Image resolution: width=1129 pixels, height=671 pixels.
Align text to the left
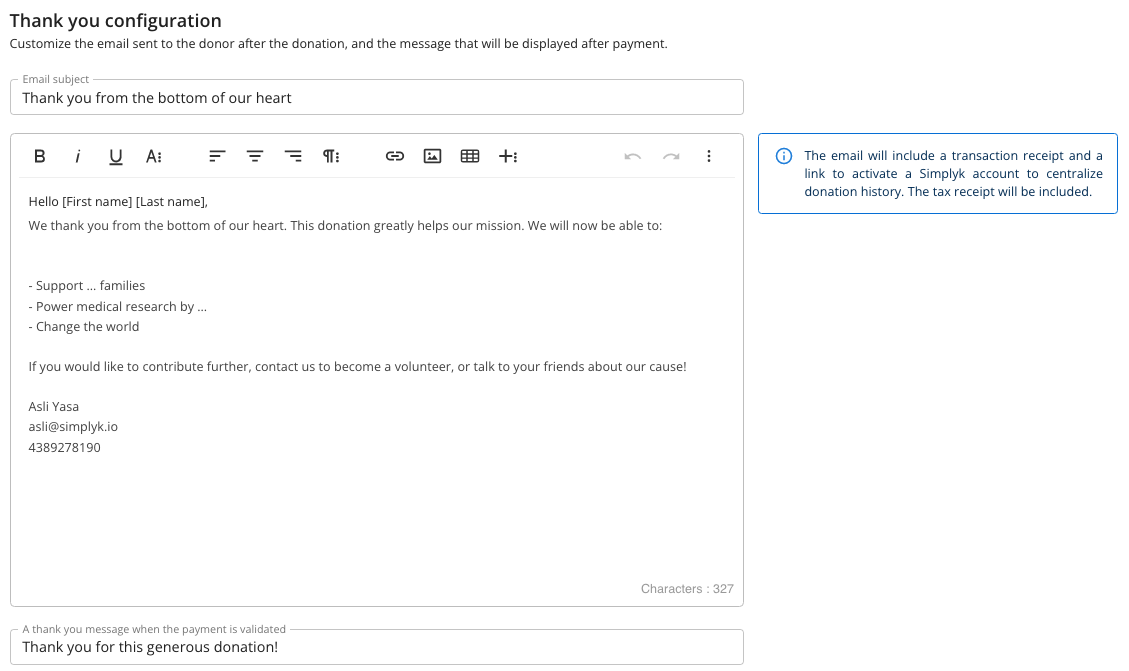tap(217, 156)
